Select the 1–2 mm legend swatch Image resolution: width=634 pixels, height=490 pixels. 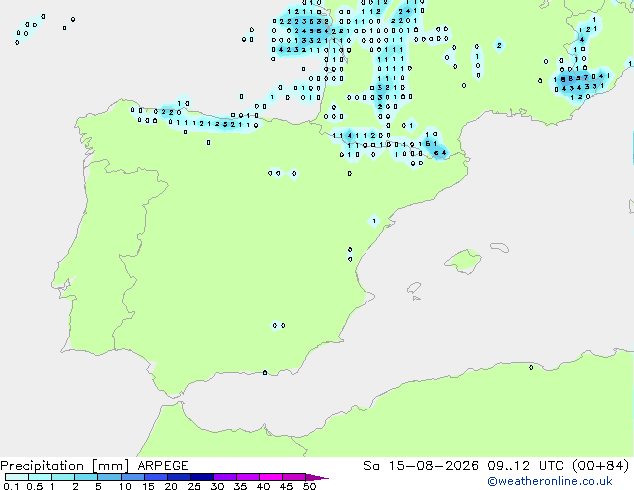[x=63, y=477]
